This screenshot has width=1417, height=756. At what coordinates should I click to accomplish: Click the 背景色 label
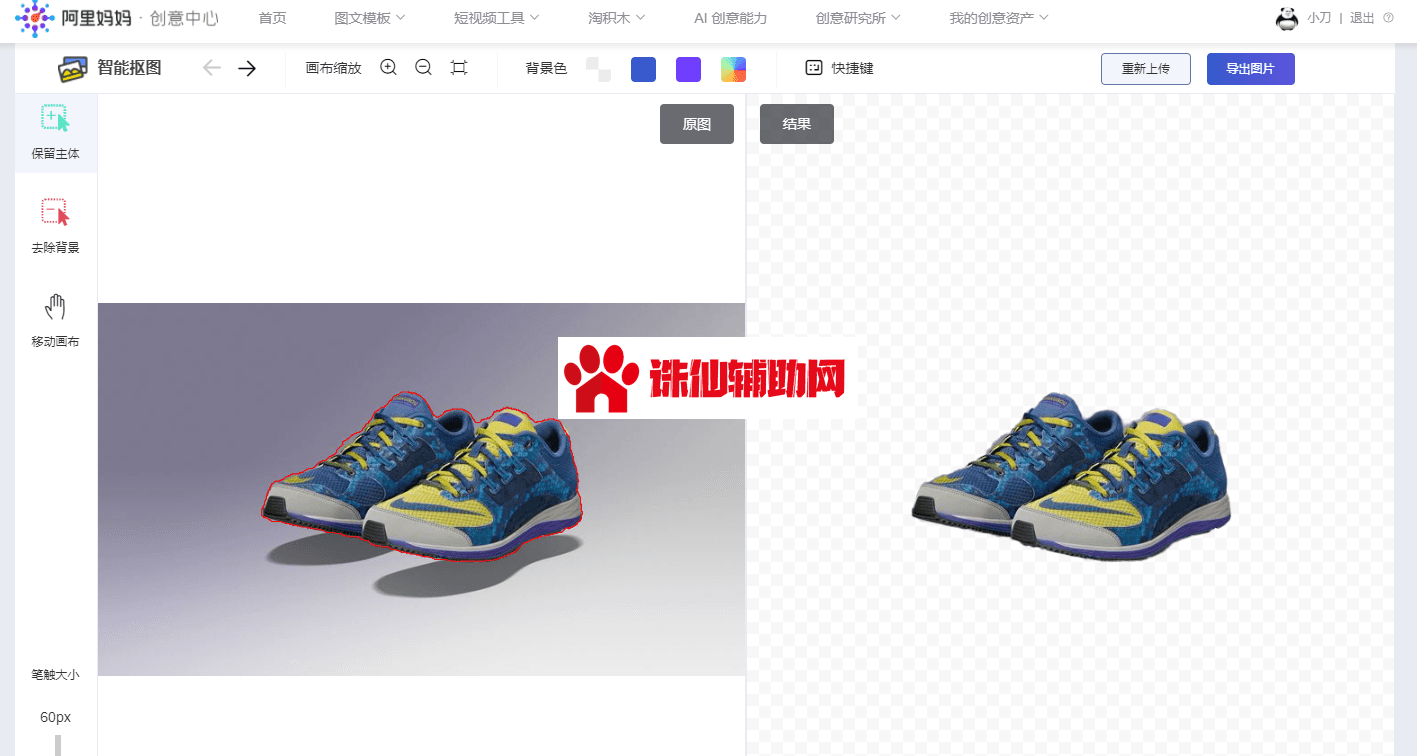coord(546,68)
